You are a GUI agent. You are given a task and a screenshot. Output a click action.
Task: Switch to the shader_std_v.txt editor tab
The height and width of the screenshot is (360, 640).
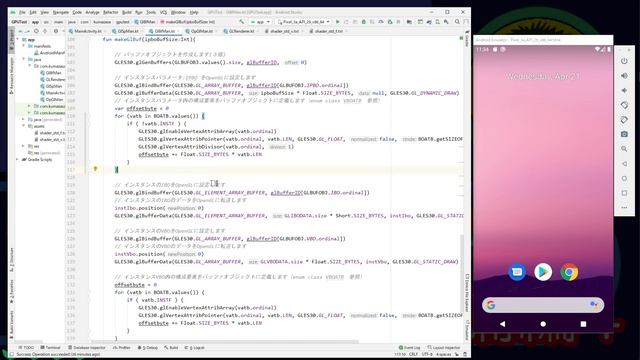pyautogui.click(x=284, y=31)
